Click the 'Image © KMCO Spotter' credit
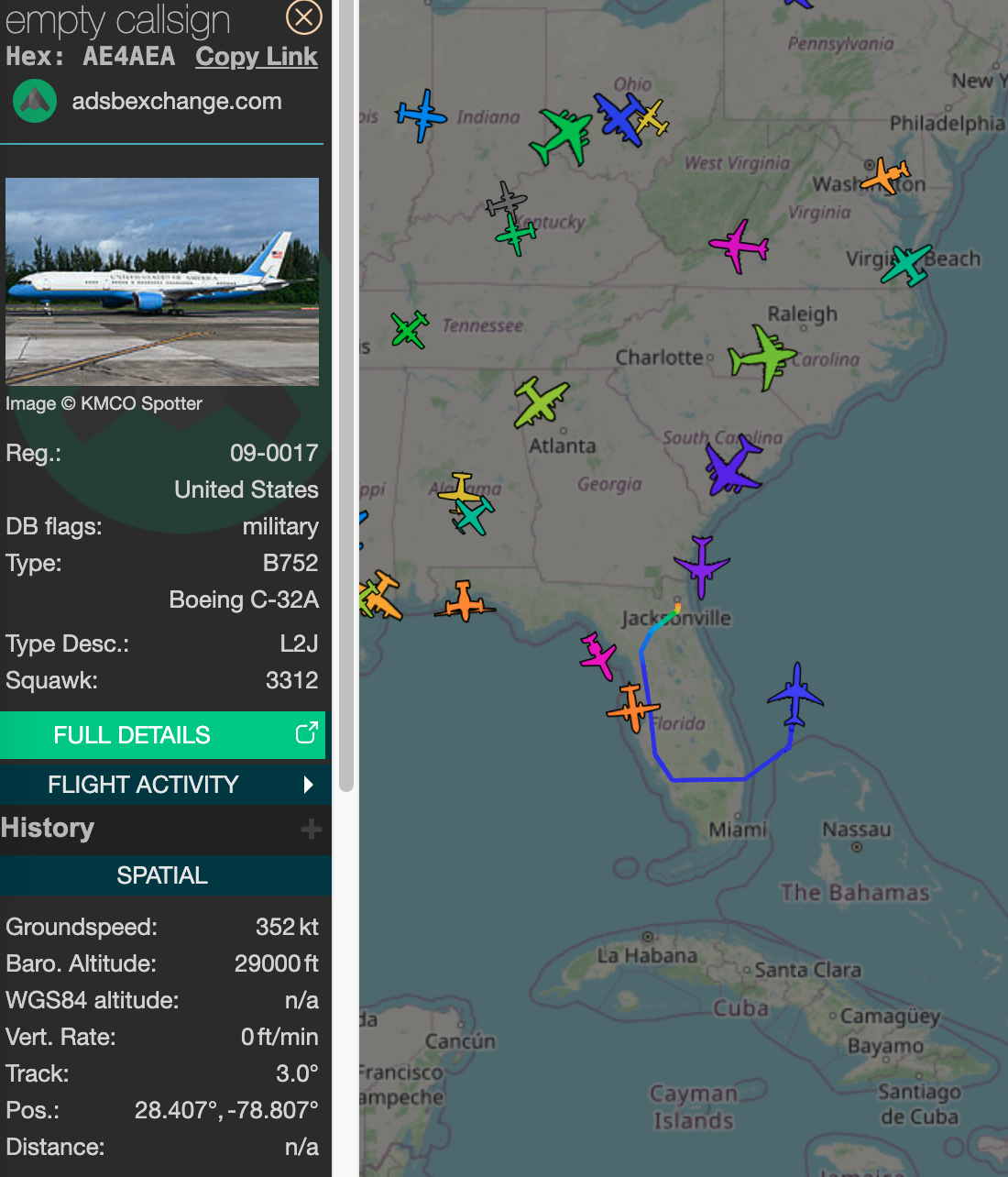The width and height of the screenshot is (1008, 1177). point(104,403)
